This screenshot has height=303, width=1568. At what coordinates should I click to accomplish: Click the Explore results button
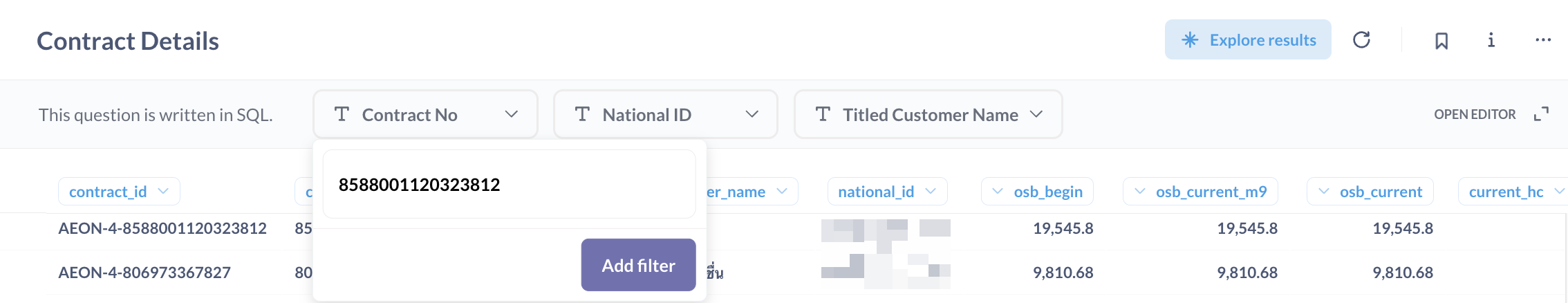coord(1248,40)
